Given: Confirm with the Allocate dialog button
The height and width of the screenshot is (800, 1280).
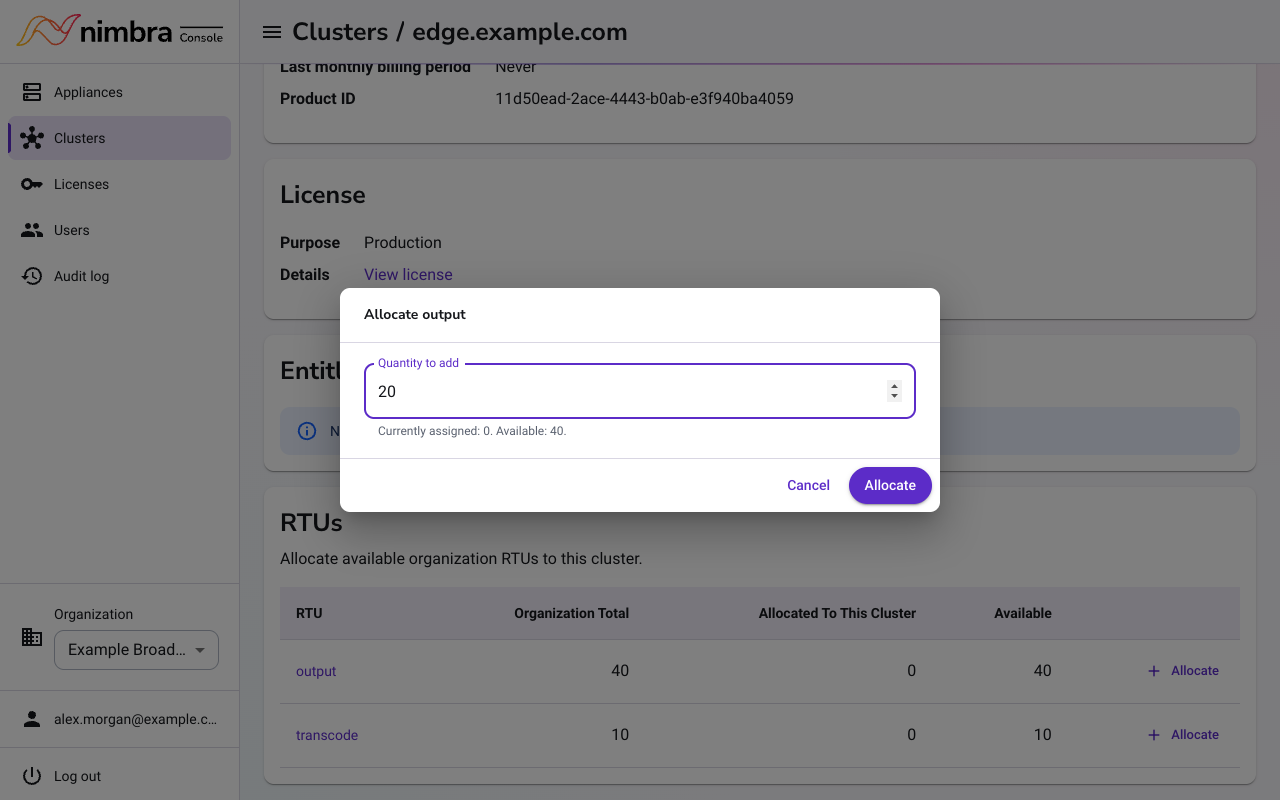Looking at the screenshot, I should click(890, 485).
